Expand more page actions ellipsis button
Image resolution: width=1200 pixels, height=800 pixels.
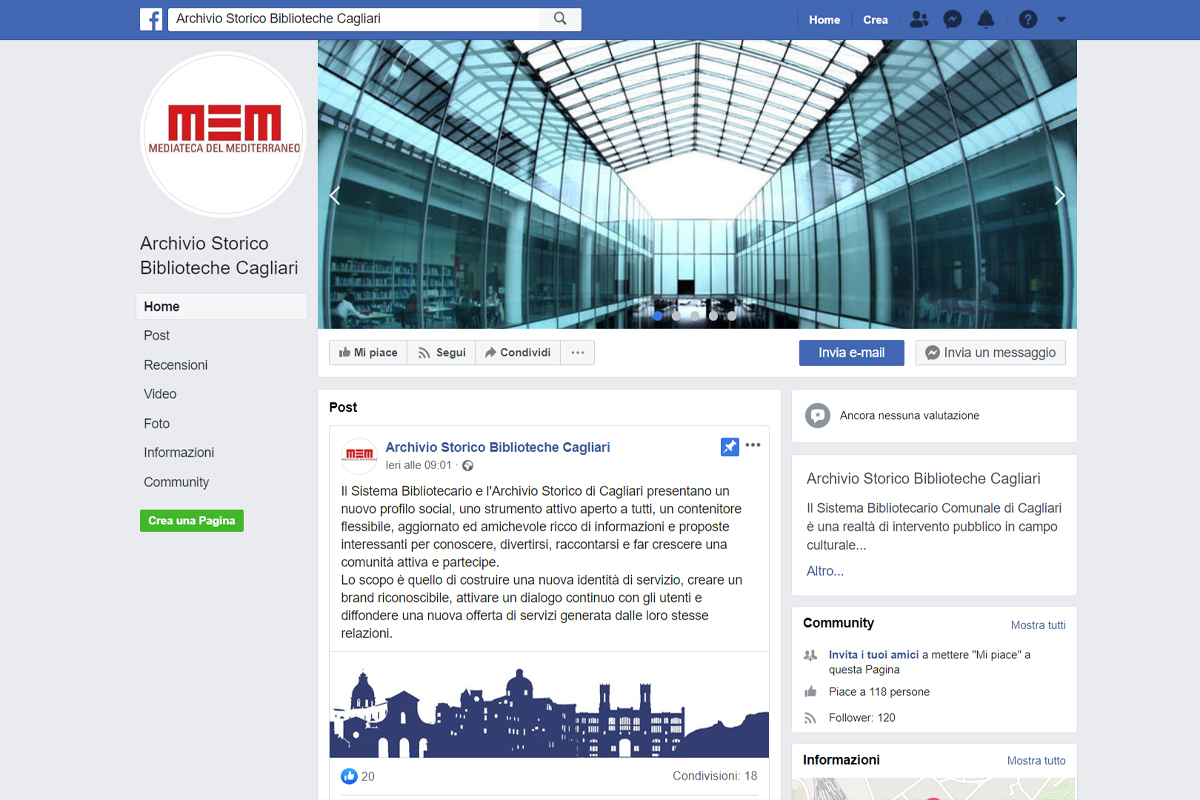pyautogui.click(x=577, y=353)
